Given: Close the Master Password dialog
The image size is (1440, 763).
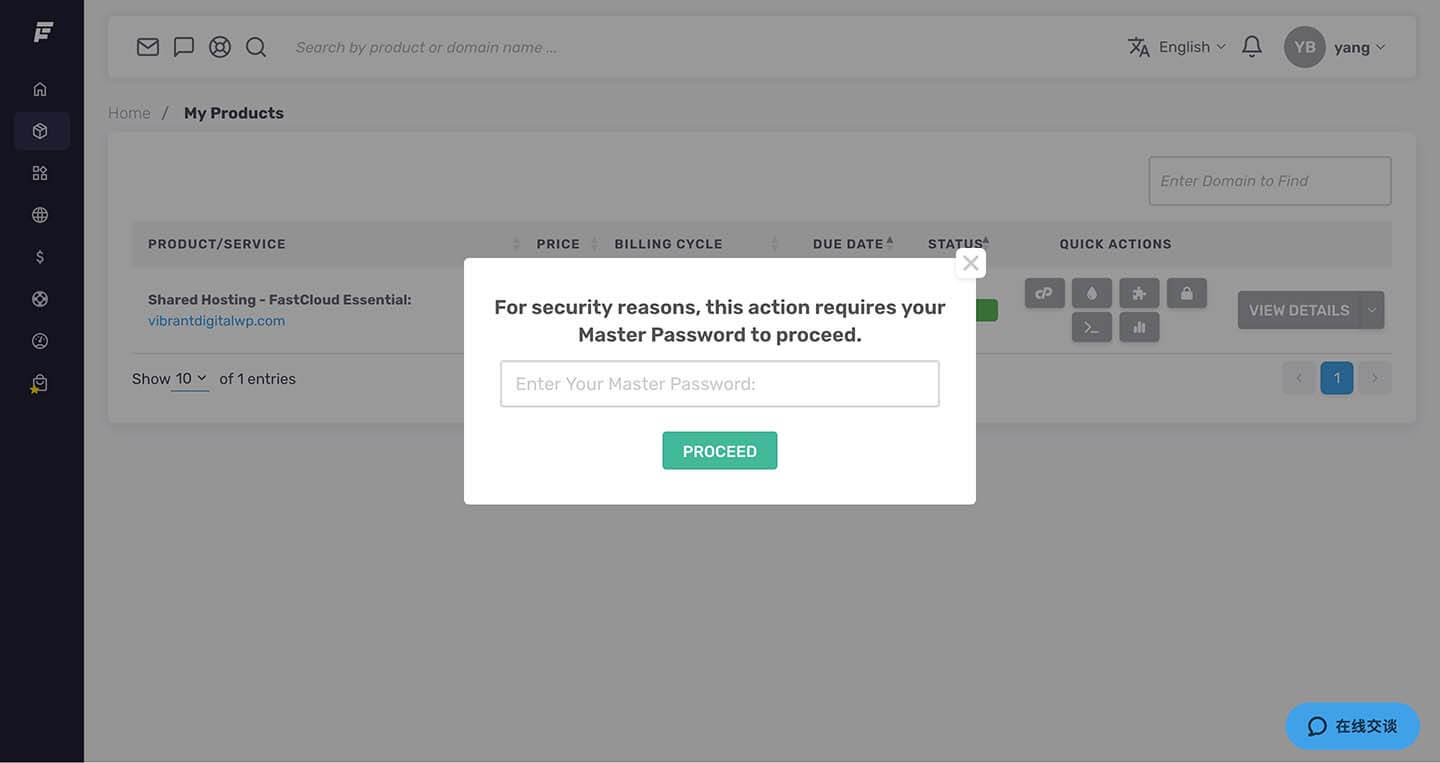Looking at the screenshot, I should pos(970,263).
